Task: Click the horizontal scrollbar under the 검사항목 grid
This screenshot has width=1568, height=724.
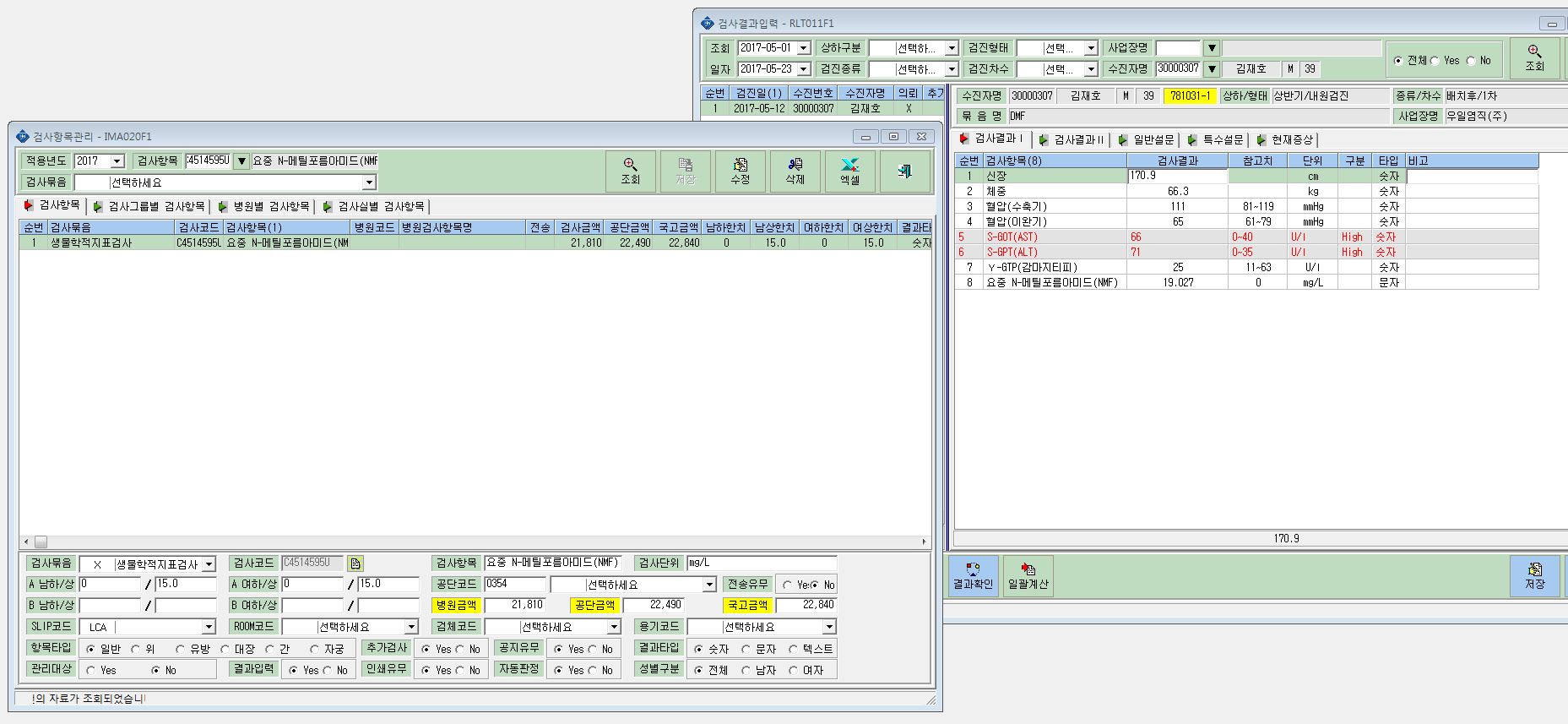Action: (475, 542)
